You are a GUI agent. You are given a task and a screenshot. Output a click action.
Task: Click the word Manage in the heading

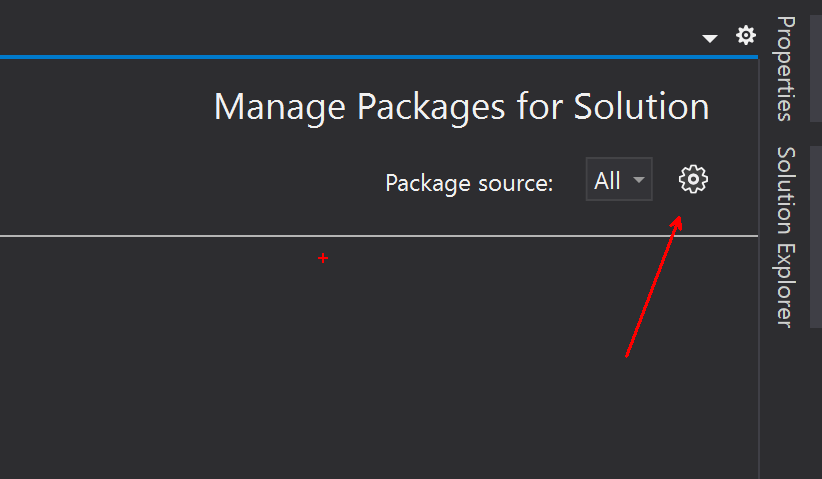[x=279, y=109]
